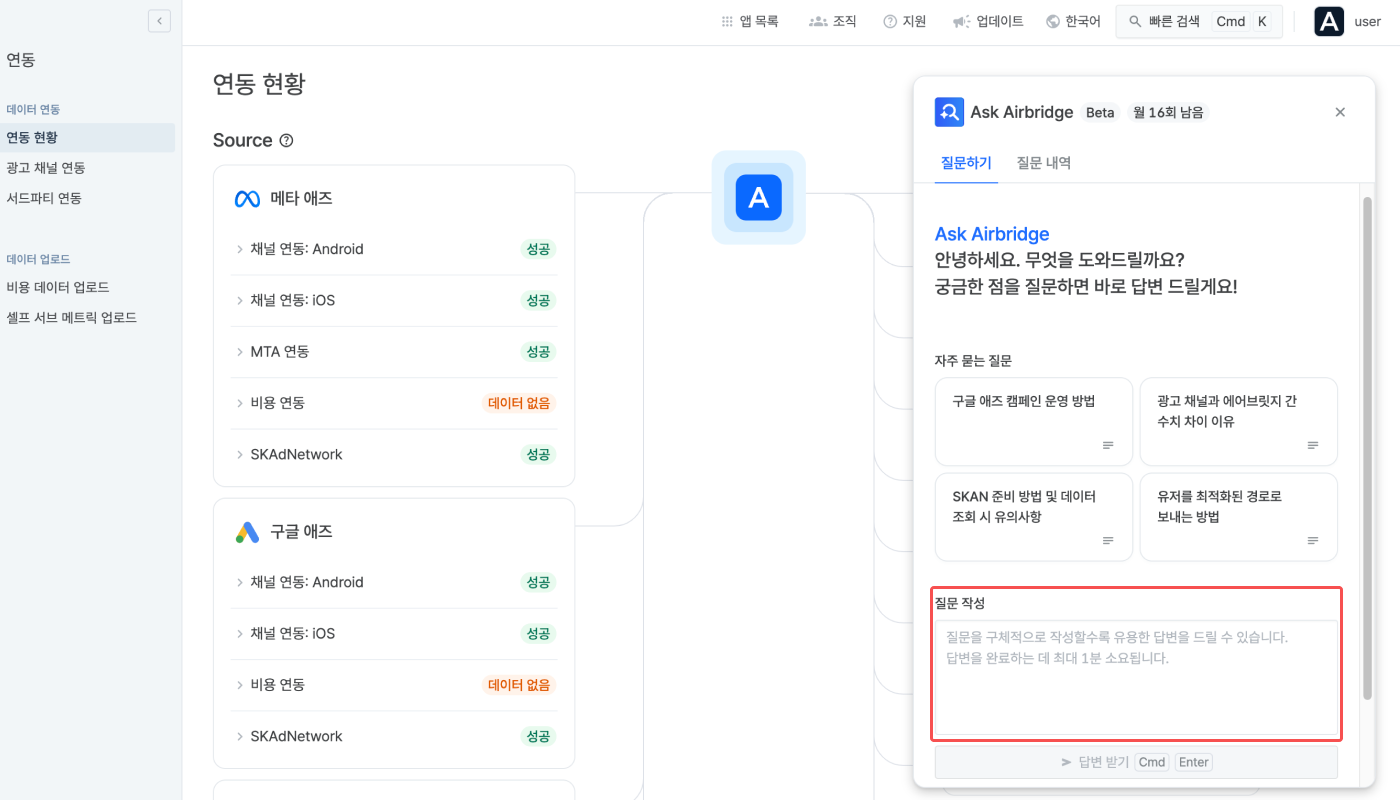This screenshot has width=1400, height=800.
Task: Expand 구글 애즈 채널 연동: iOS row
Action: click(x=394, y=633)
